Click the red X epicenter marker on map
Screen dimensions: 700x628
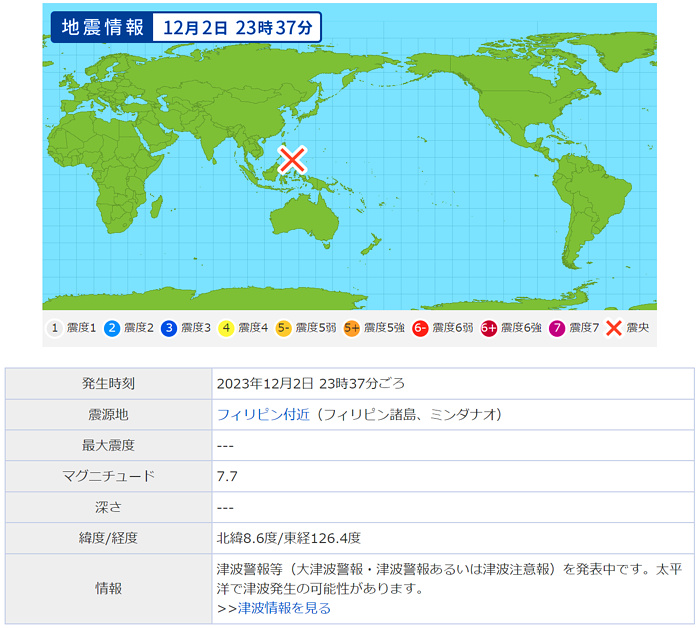coord(292,159)
